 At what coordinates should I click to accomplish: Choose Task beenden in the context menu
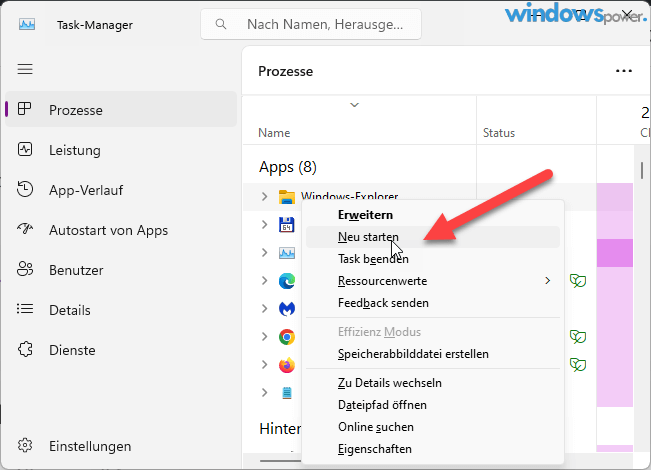433,259
